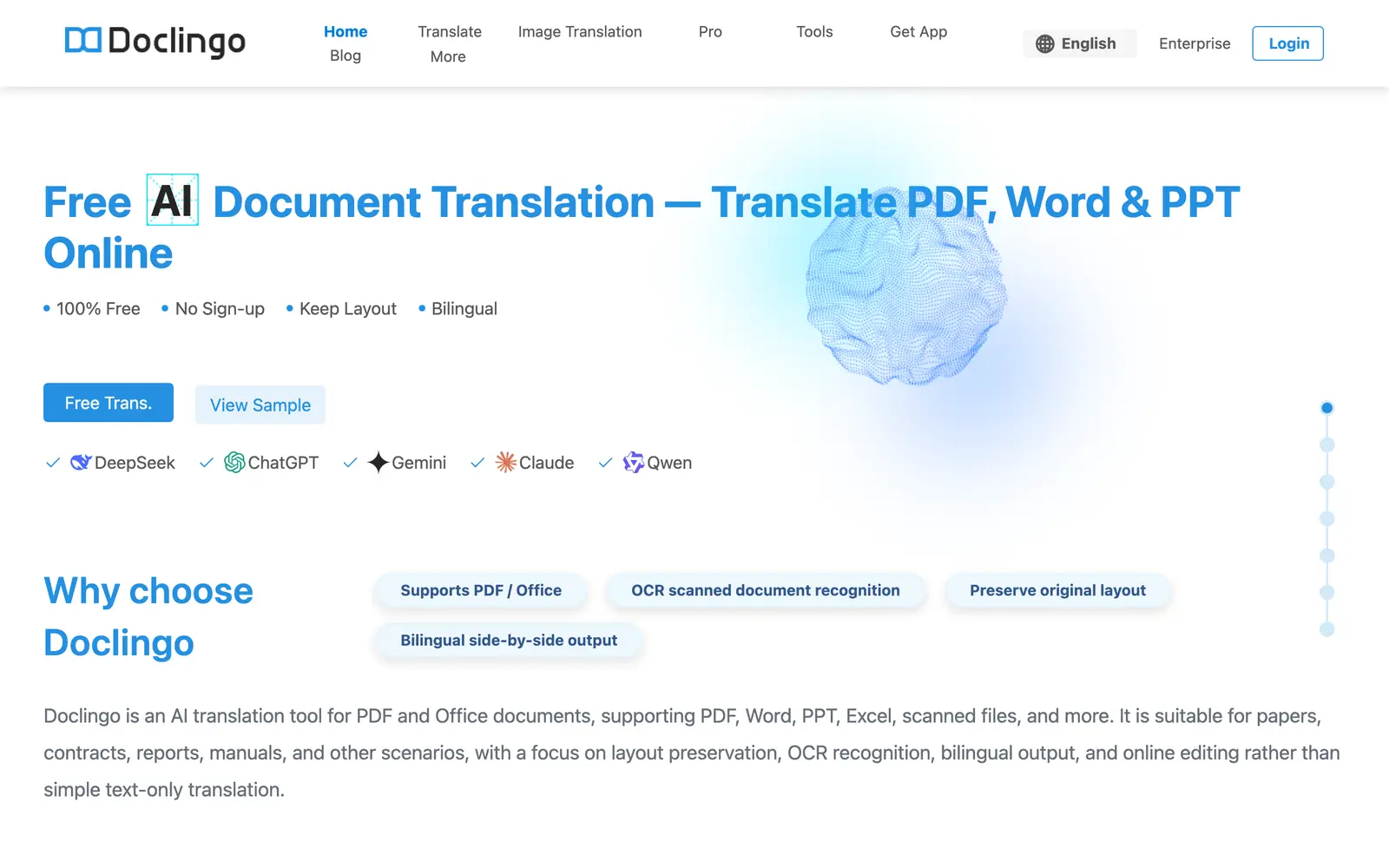Jump to the fourth section dot
The height and width of the screenshot is (868, 1389).
[x=1326, y=518]
